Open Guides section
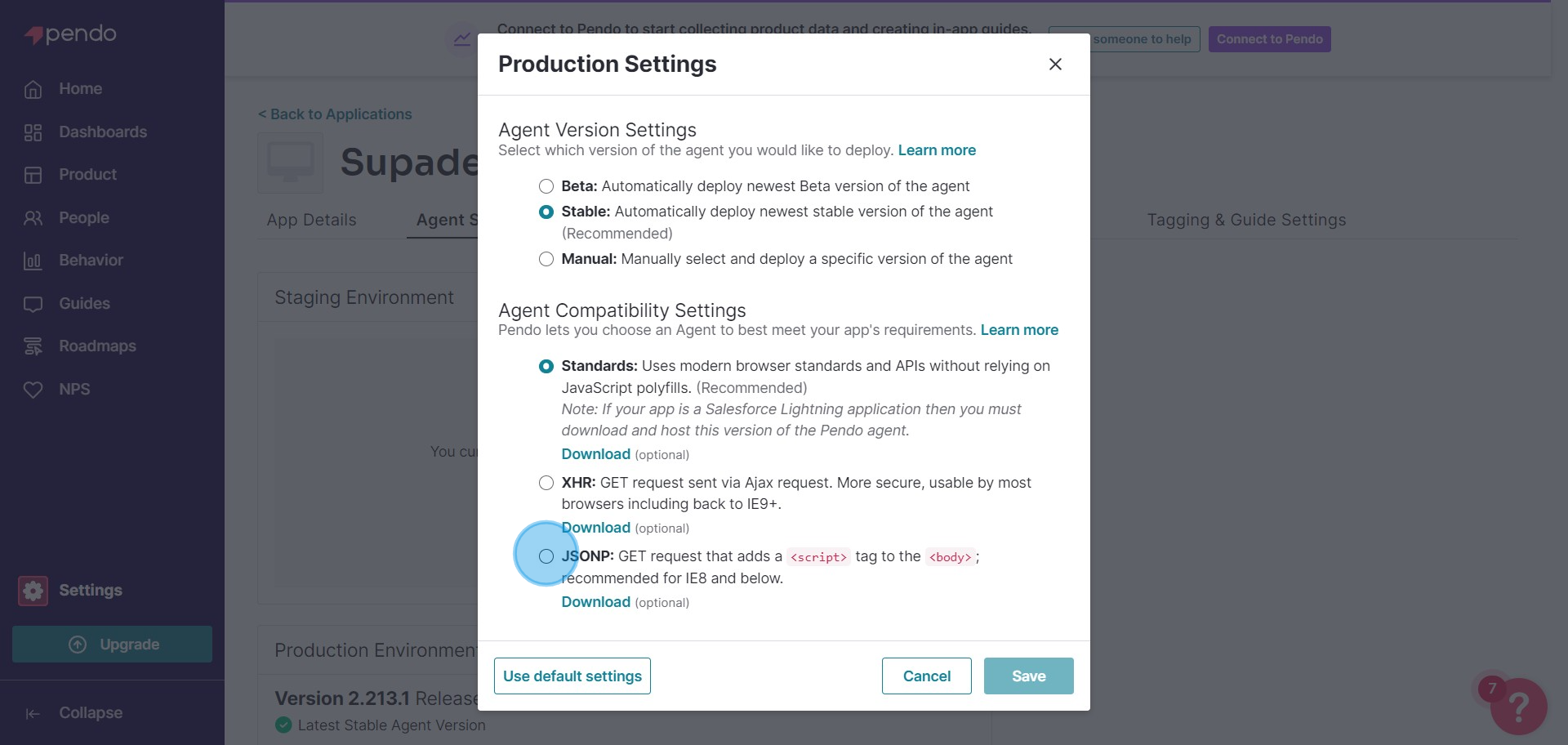The height and width of the screenshot is (745, 1568). coord(84,304)
